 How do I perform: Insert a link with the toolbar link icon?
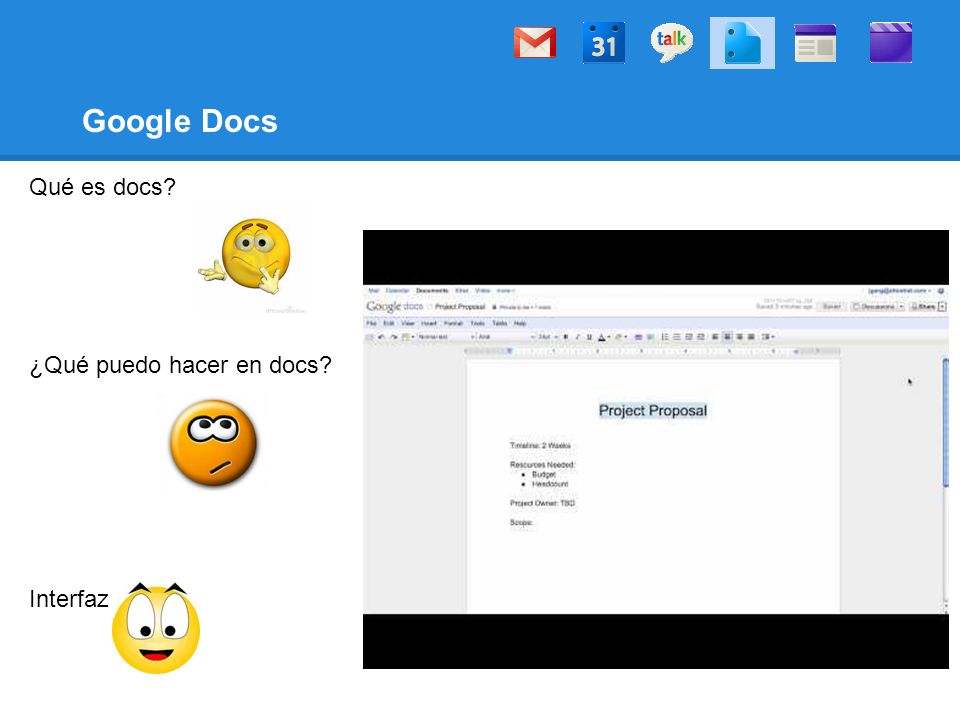click(638, 337)
